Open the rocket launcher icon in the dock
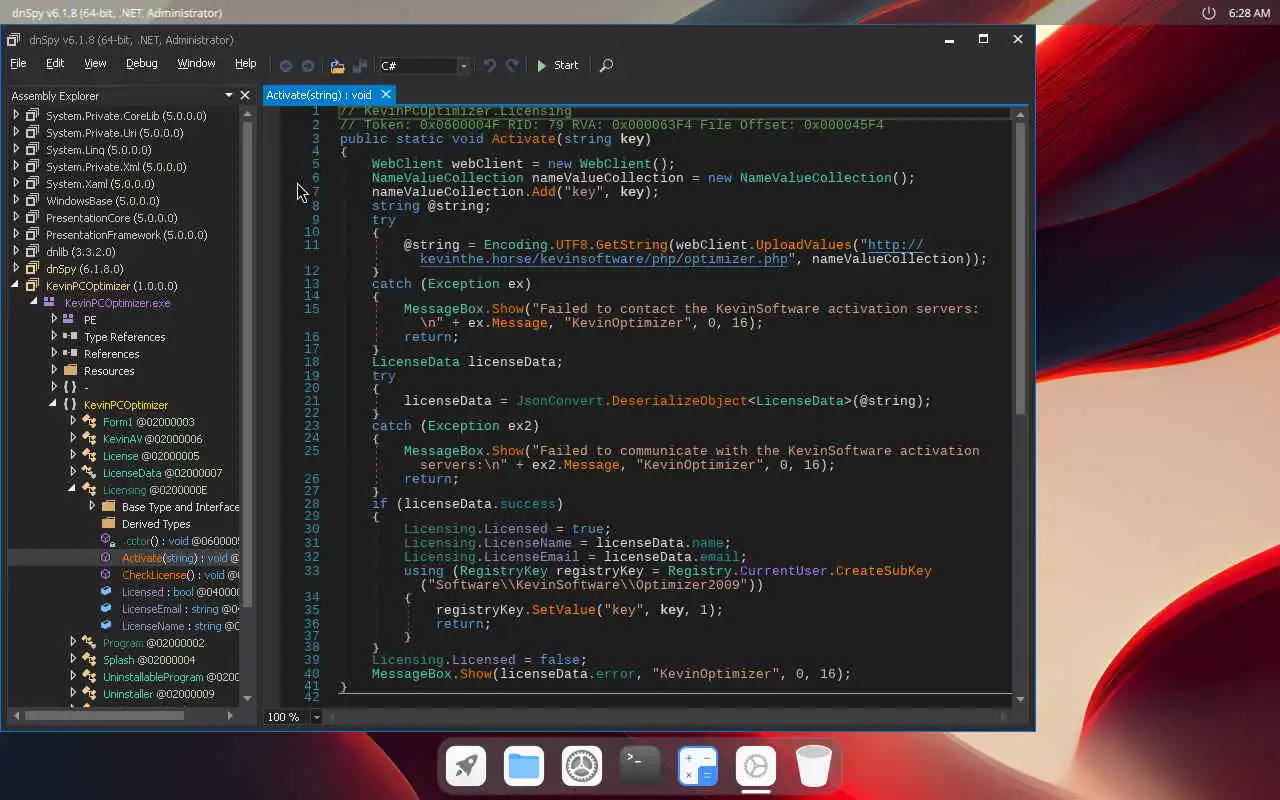The width and height of the screenshot is (1280, 800). [x=466, y=766]
